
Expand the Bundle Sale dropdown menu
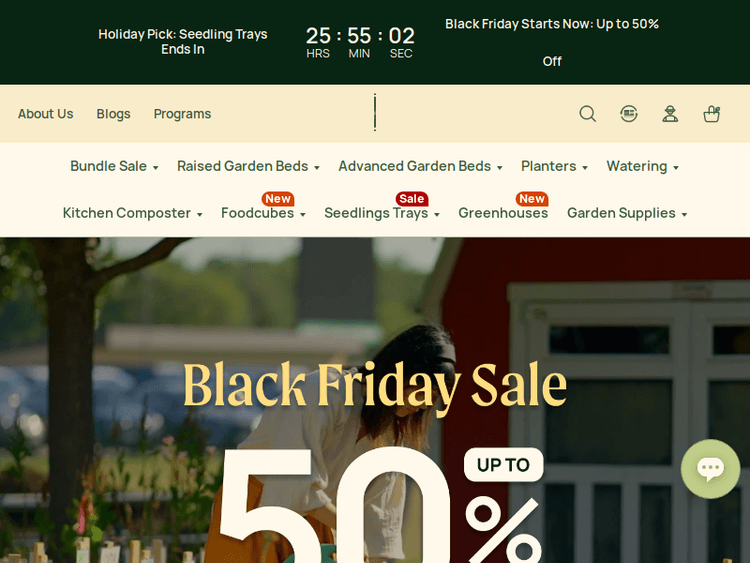click(x=114, y=166)
